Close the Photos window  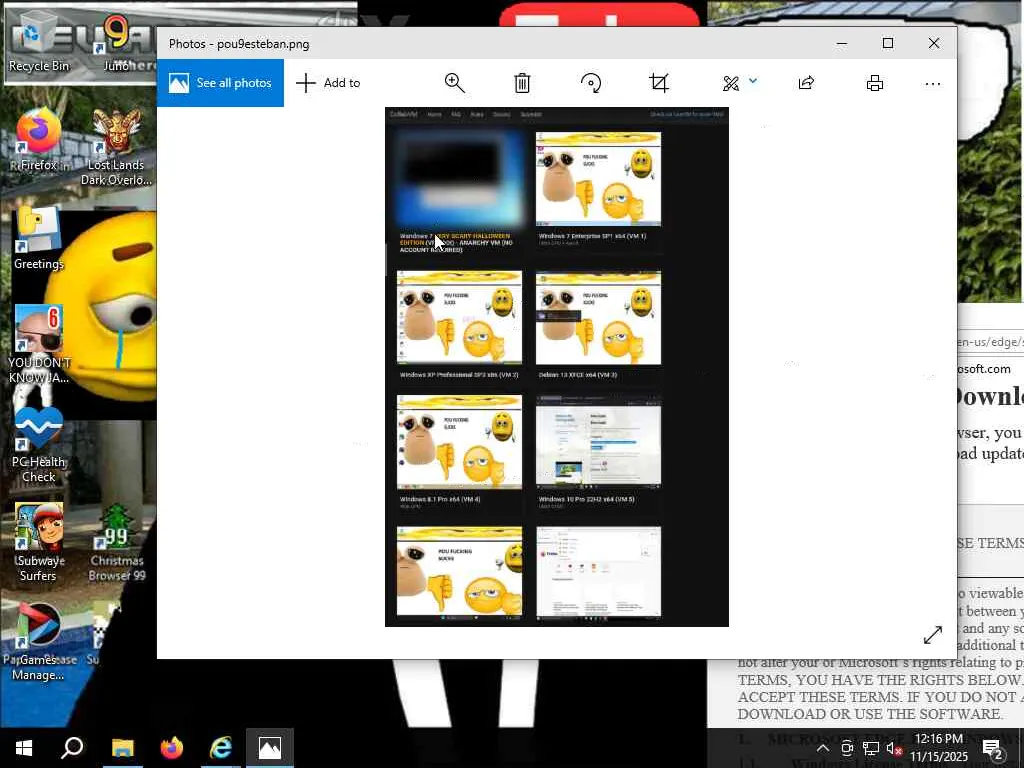click(x=934, y=43)
